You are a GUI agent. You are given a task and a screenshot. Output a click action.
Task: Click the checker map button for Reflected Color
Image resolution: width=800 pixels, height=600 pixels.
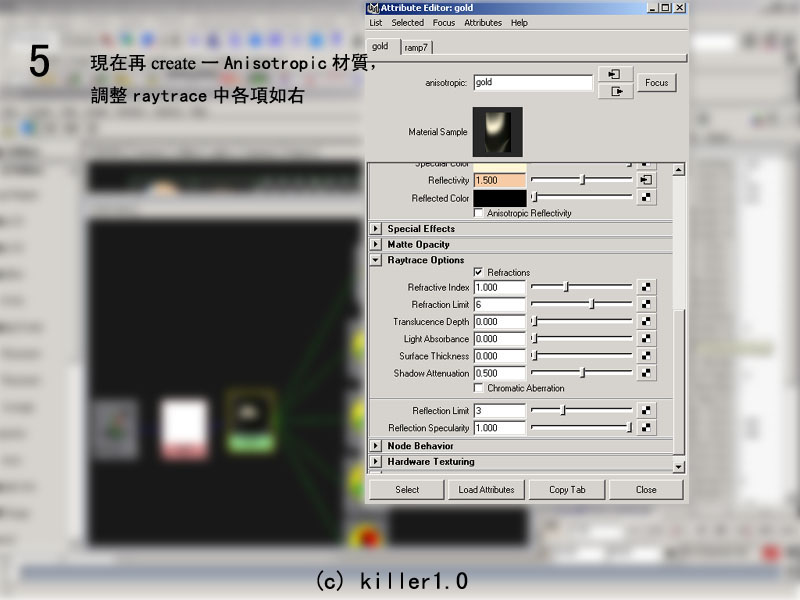click(x=647, y=198)
